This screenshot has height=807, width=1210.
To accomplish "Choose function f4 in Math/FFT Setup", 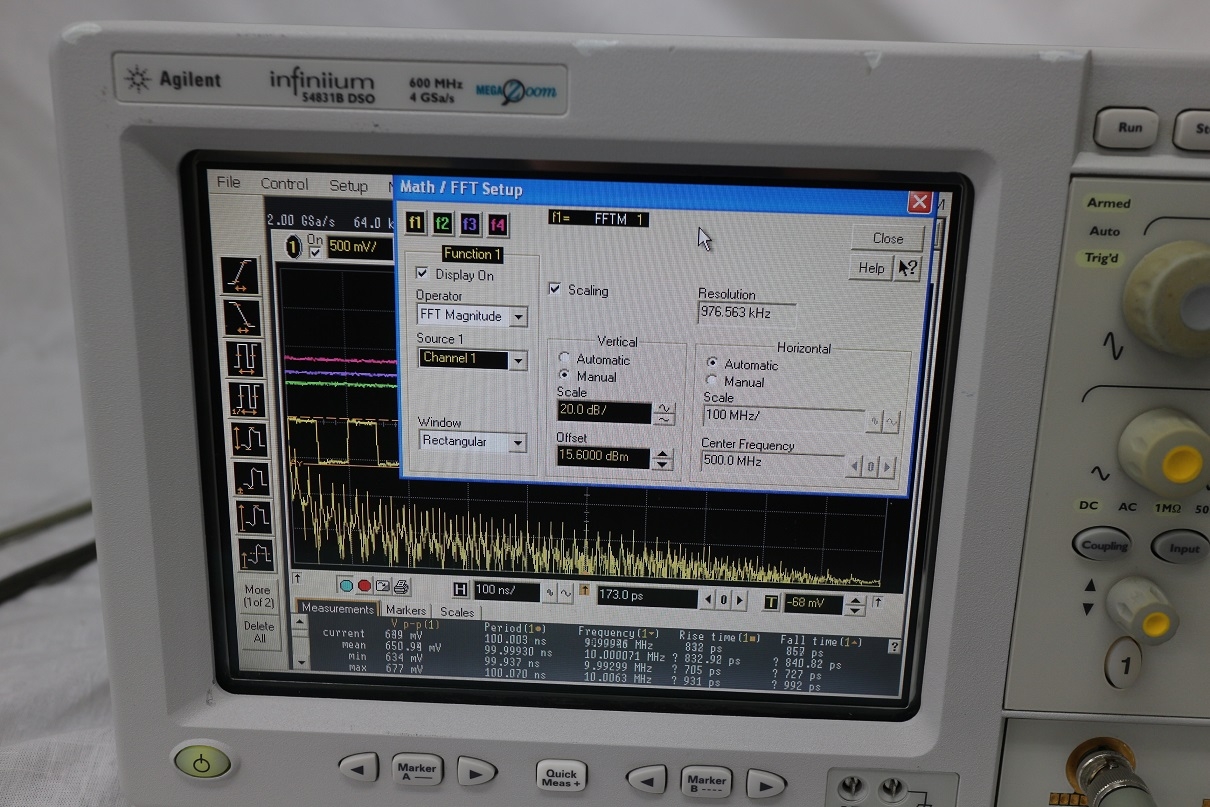I will [497, 224].
